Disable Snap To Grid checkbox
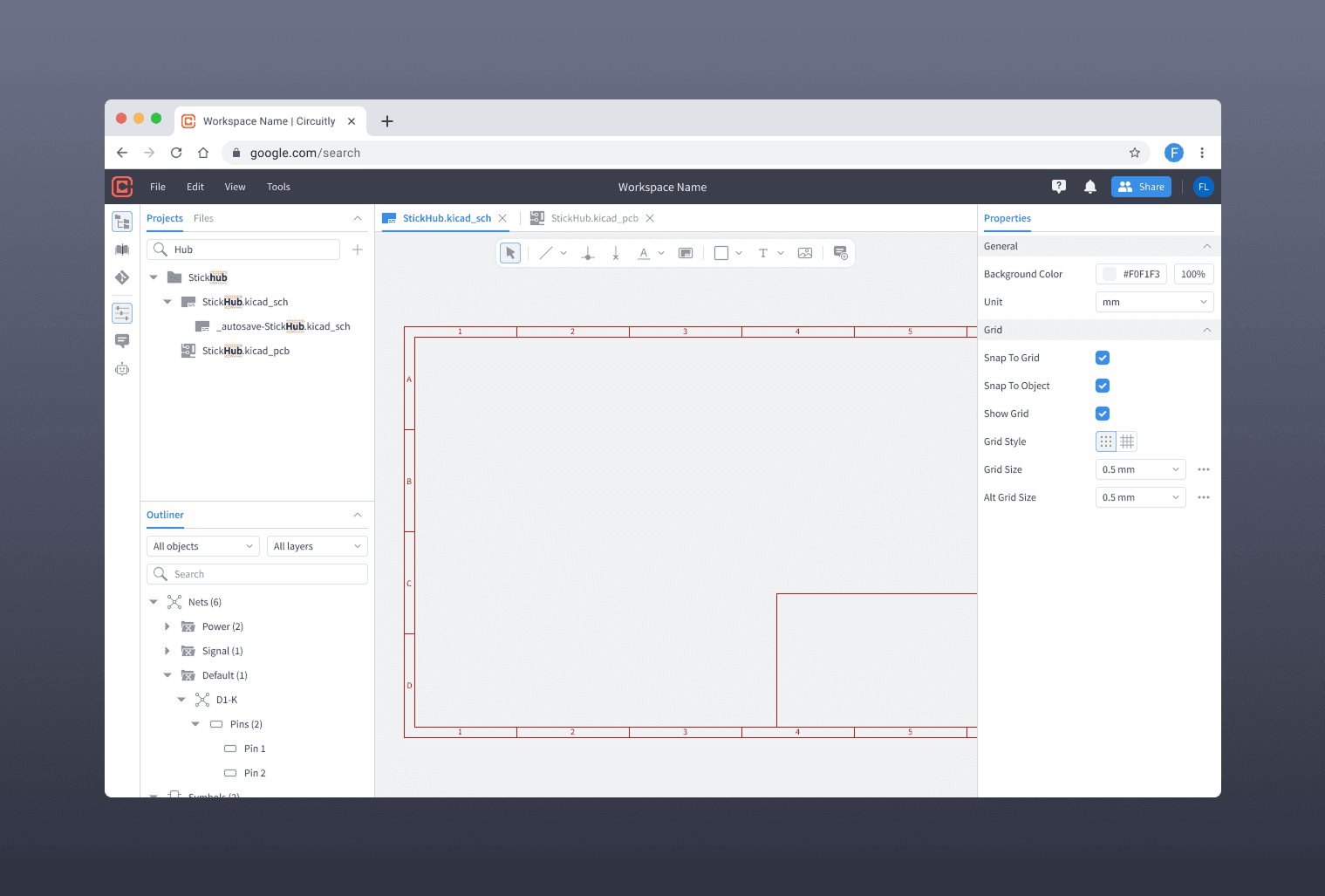The width and height of the screenshot is (1325, 896). click(1103, 358)
